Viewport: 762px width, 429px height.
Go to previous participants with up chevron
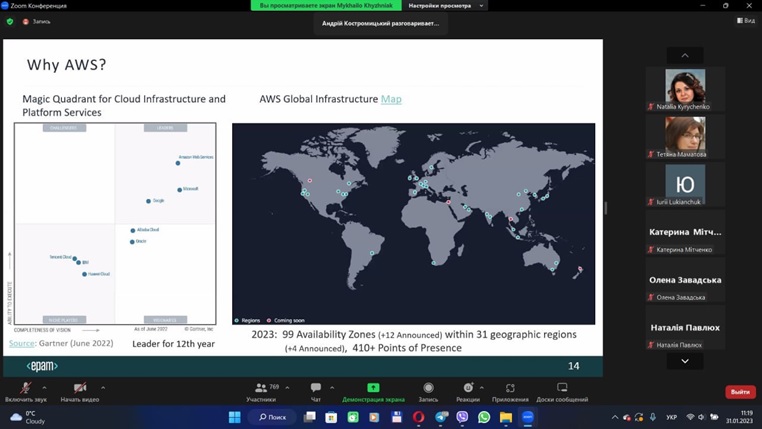click(x=685, y=55)
